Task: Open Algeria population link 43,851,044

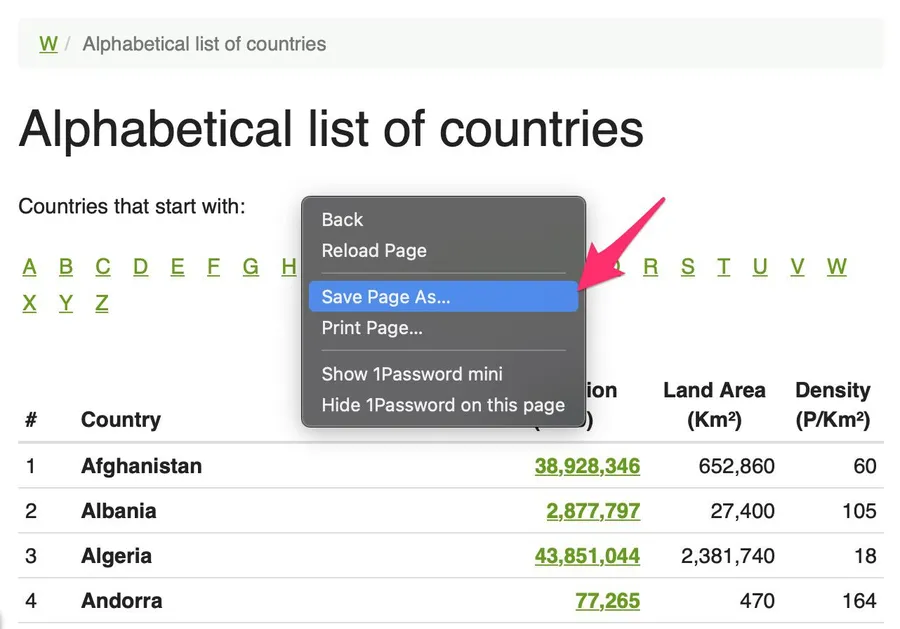Action: (587, 556)
